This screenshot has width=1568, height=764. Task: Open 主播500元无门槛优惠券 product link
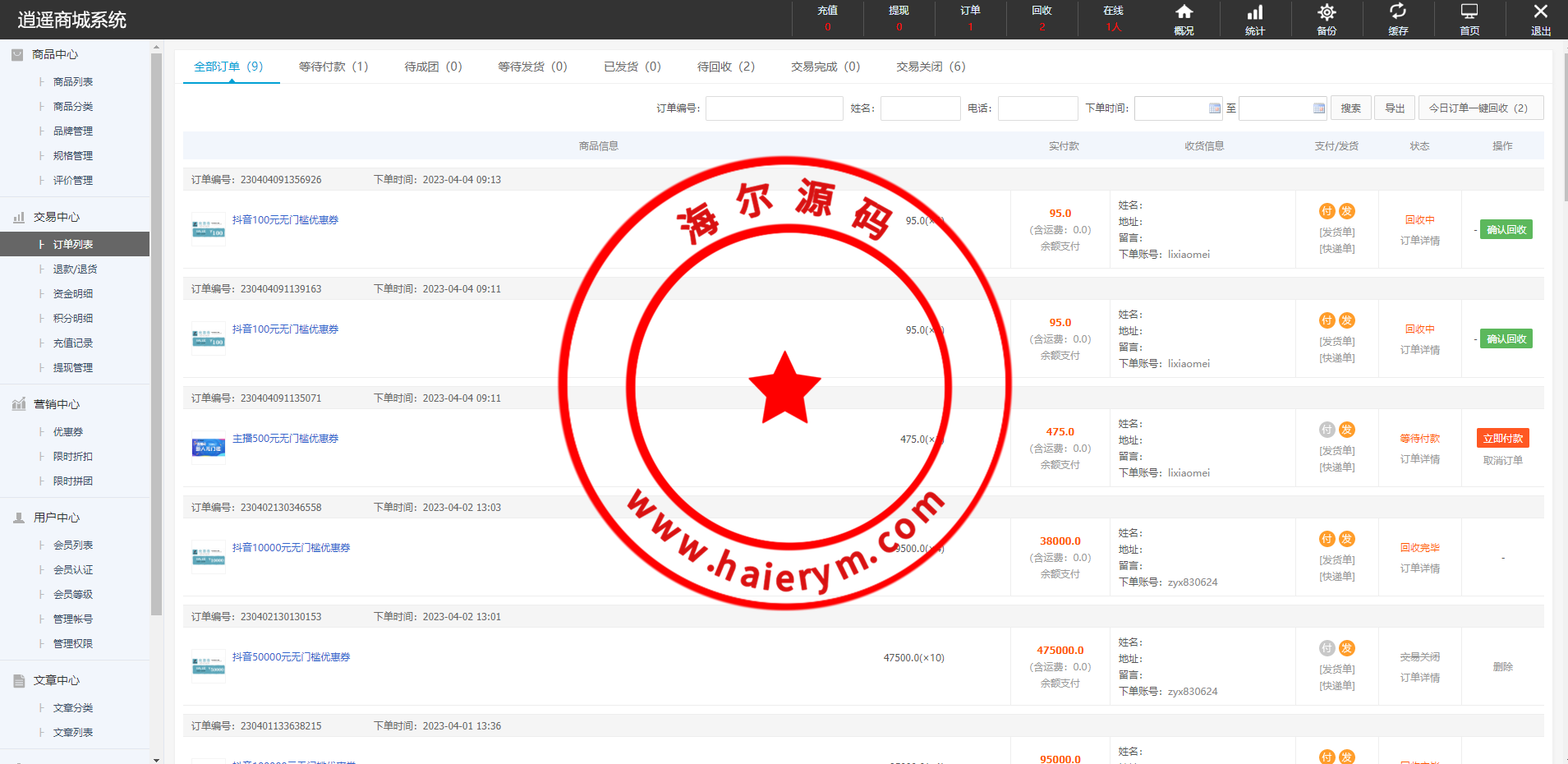285,439
